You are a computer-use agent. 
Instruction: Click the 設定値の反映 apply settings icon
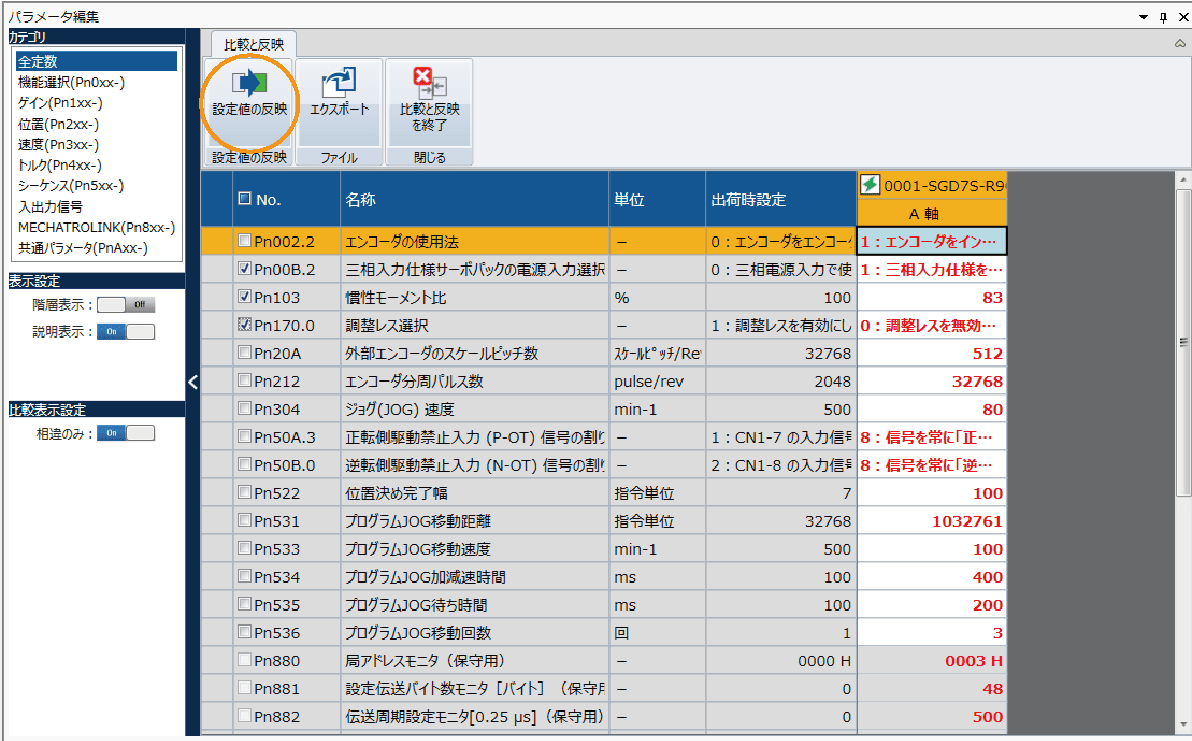pos(249,83)
